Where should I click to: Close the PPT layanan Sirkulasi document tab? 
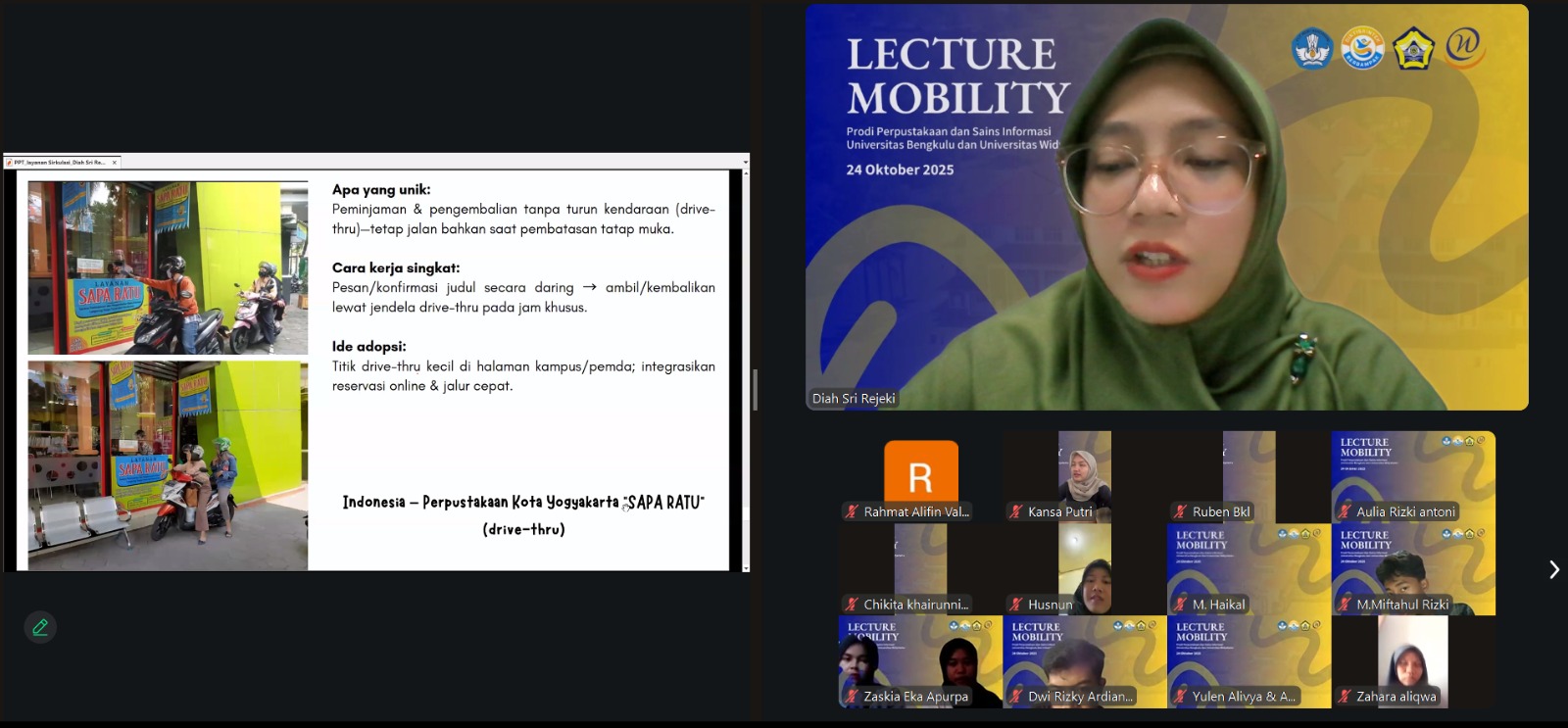coord(114,163)
